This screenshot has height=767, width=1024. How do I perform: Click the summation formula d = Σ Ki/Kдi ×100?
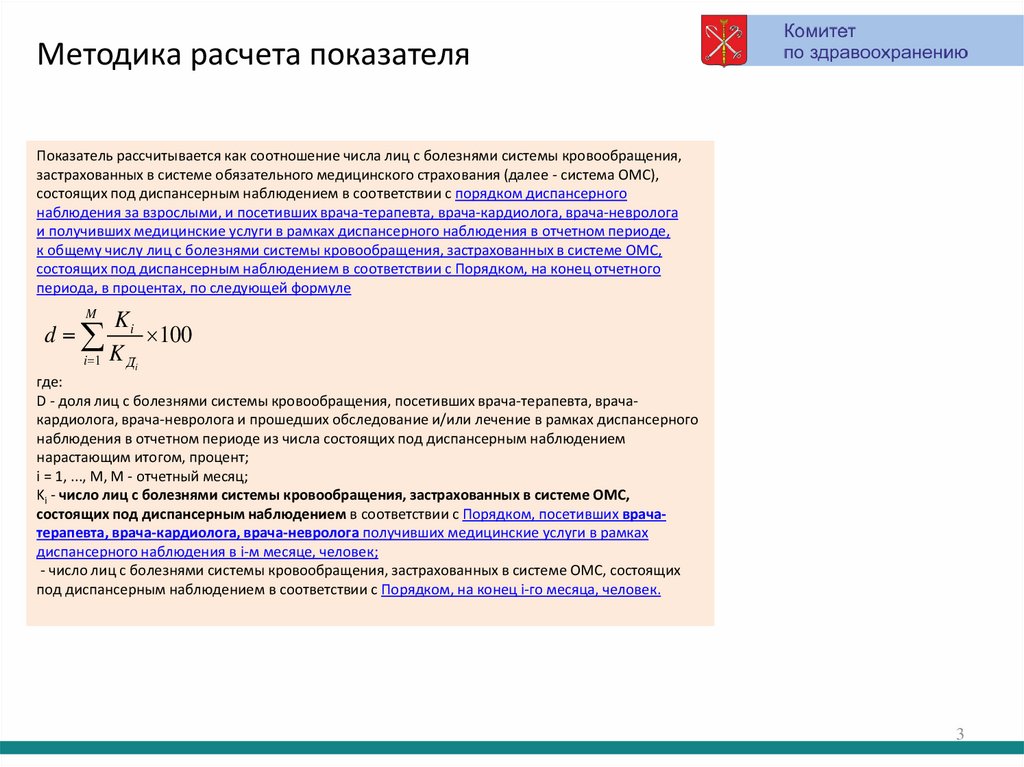point(118,340)
